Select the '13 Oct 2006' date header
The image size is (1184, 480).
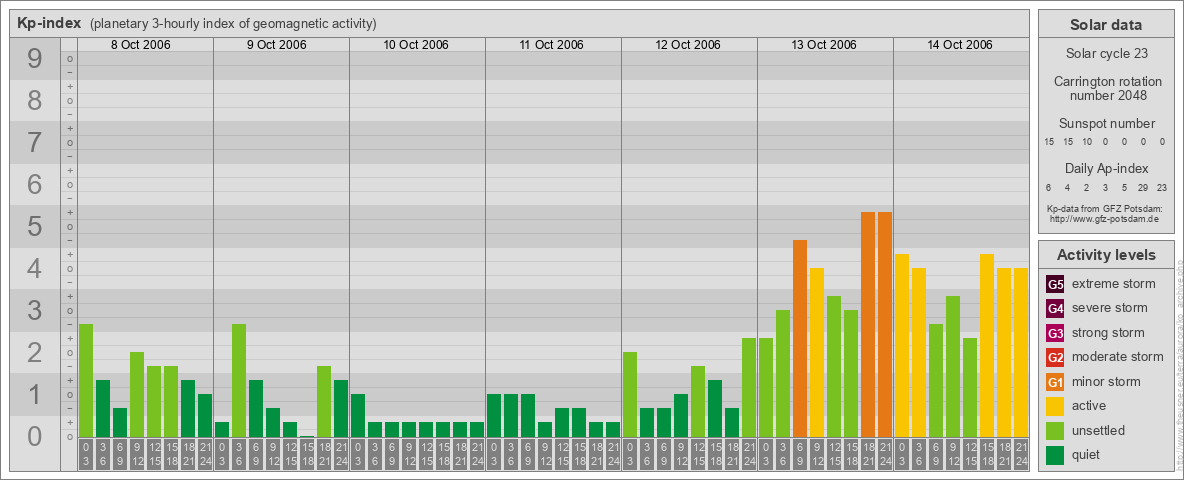coord(824,45)
